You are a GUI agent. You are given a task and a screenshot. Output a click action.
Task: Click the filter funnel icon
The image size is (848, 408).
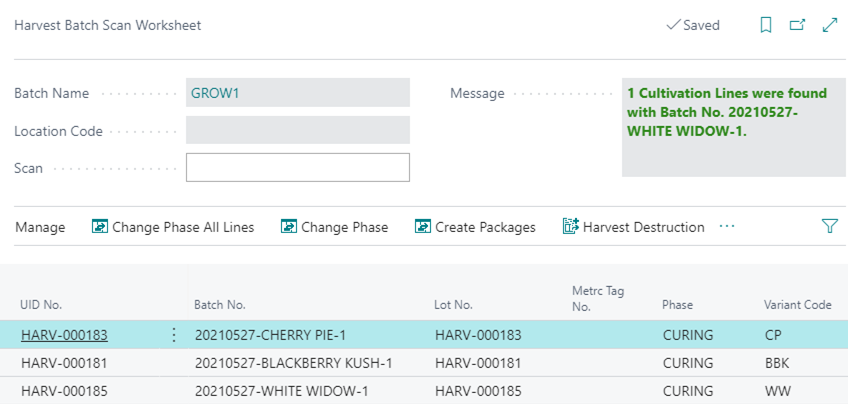829,227
